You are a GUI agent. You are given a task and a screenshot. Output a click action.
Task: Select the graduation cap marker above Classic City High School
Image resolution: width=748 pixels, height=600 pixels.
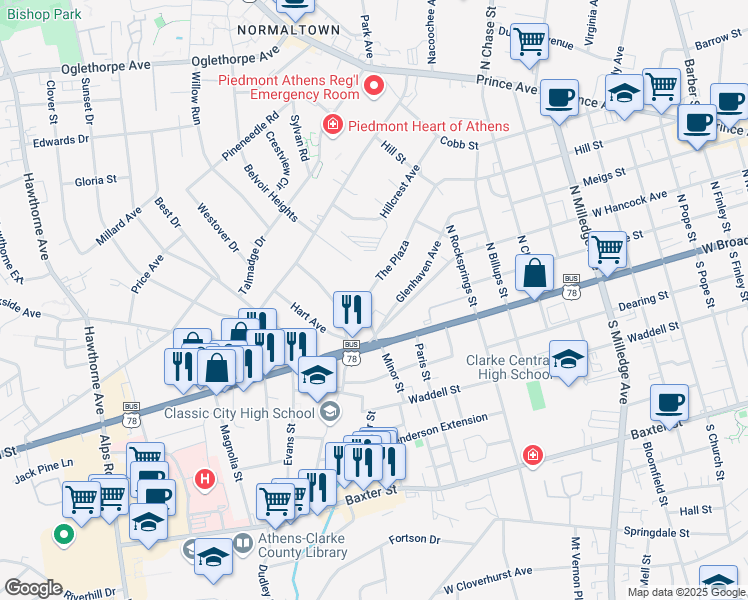(317, 377)
